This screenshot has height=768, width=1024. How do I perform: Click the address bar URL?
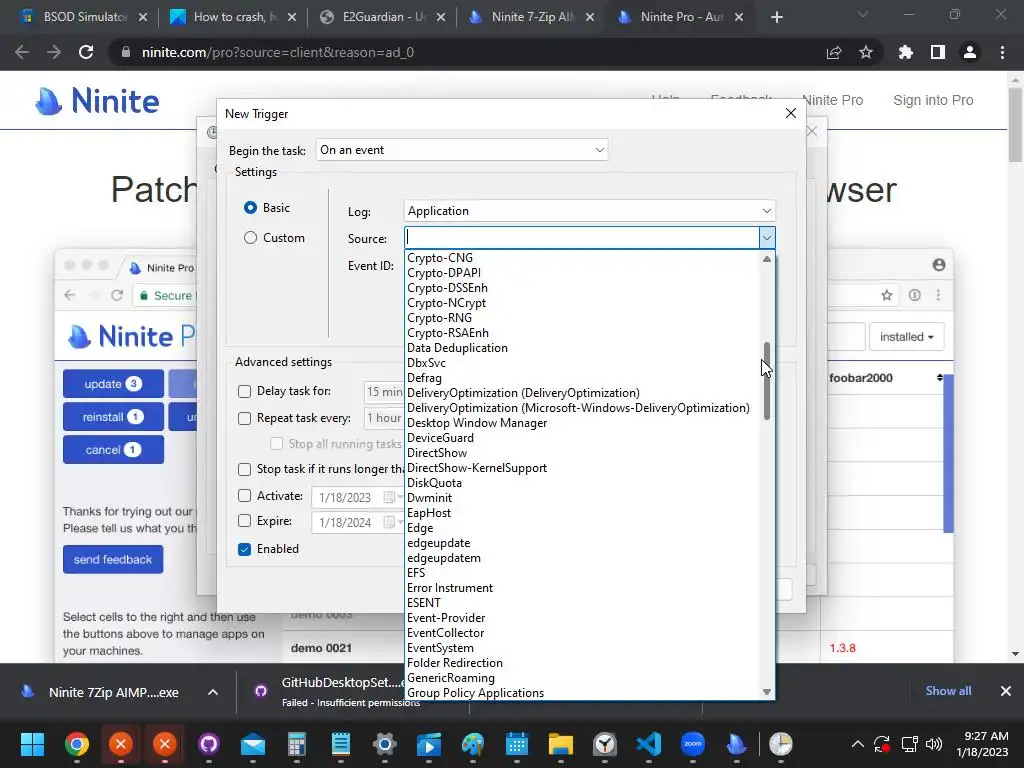pos(278,52)
